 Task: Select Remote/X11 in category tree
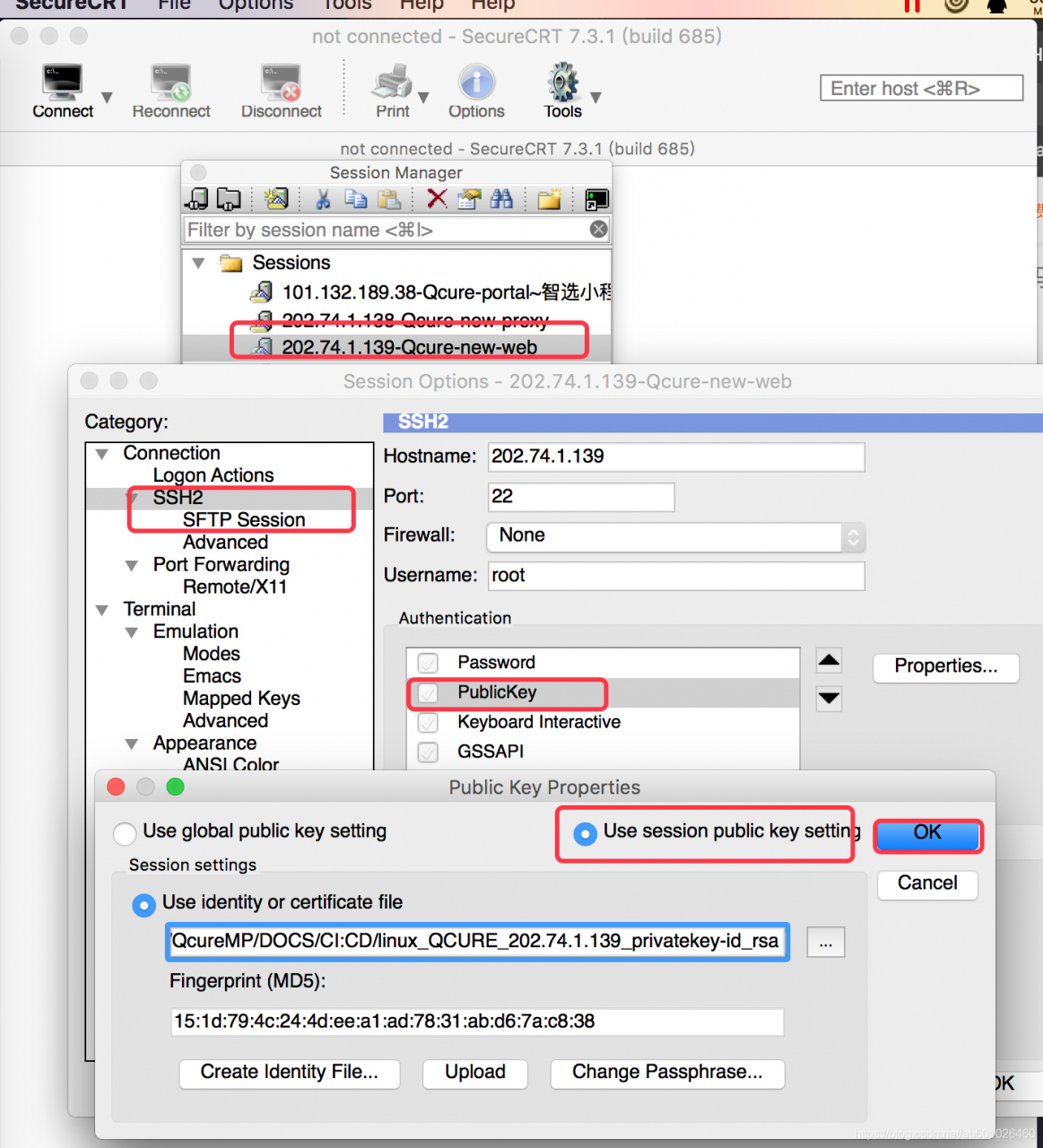pos(235,587)
